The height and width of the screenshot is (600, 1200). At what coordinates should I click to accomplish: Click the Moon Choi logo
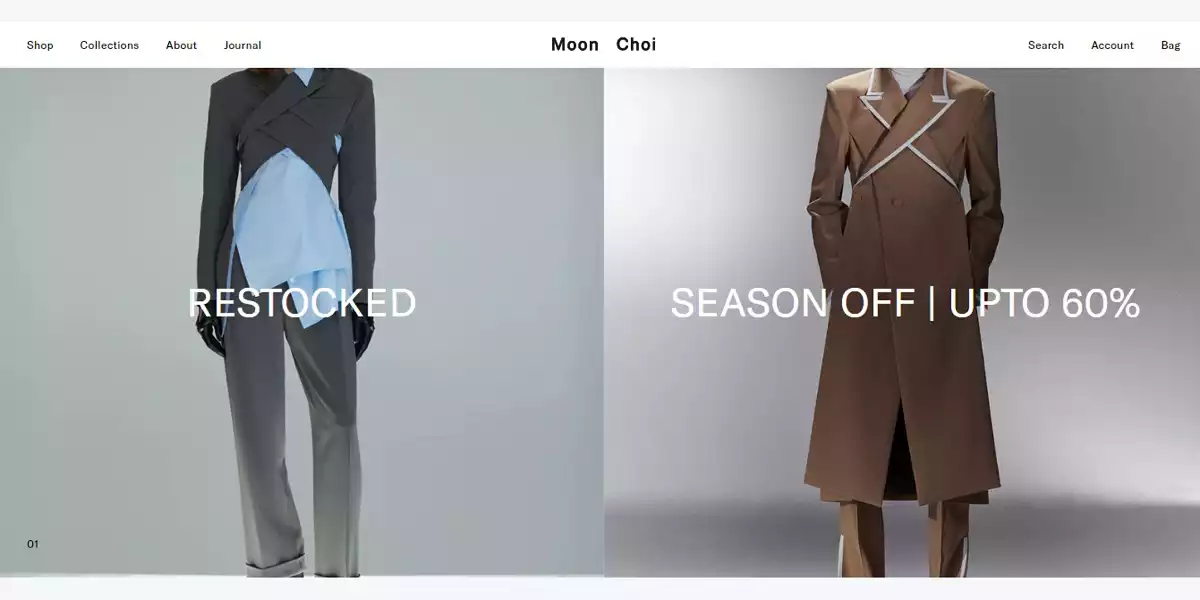pos(603,44)
